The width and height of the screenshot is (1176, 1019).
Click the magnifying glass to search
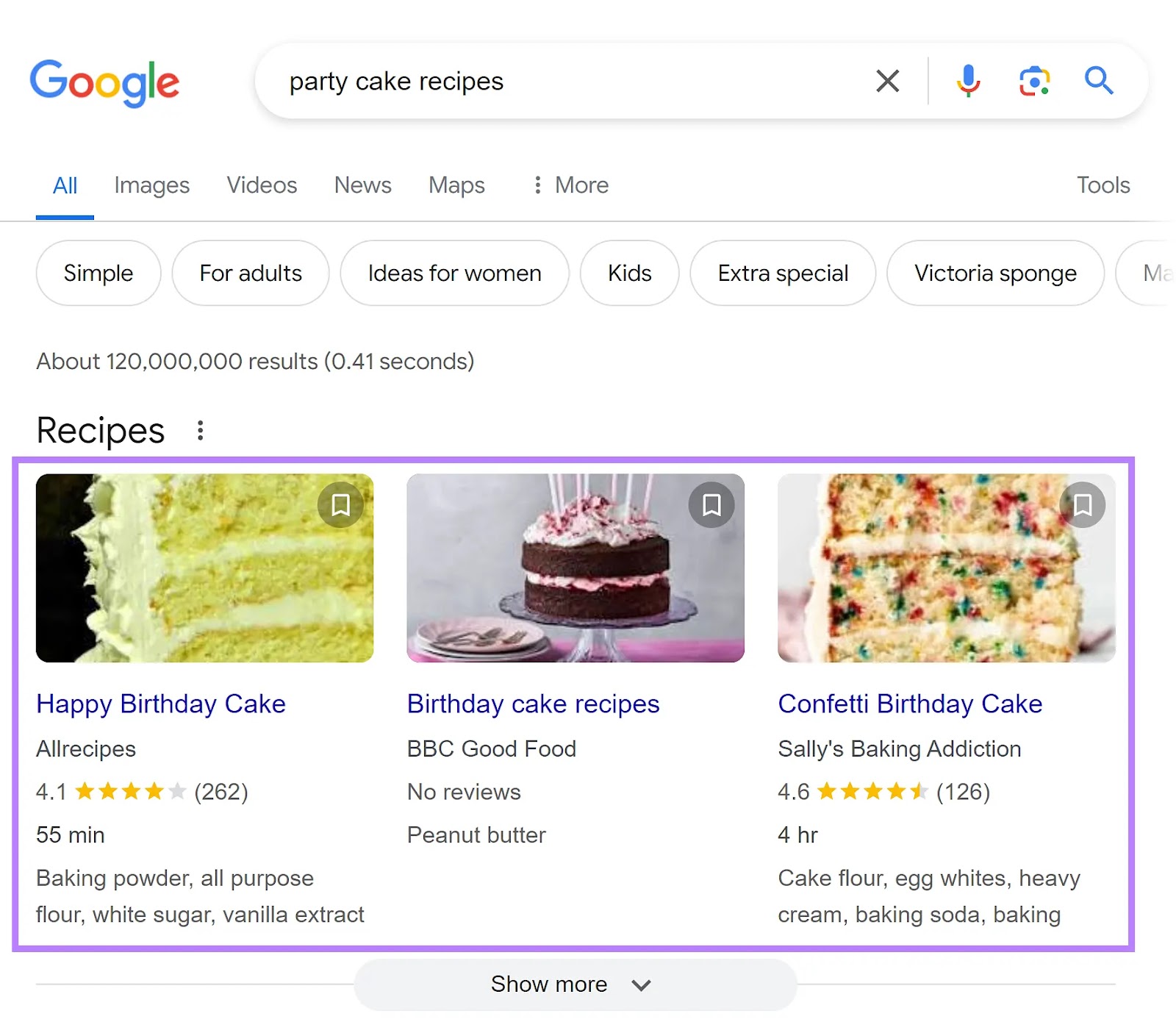coord(1098,81)
